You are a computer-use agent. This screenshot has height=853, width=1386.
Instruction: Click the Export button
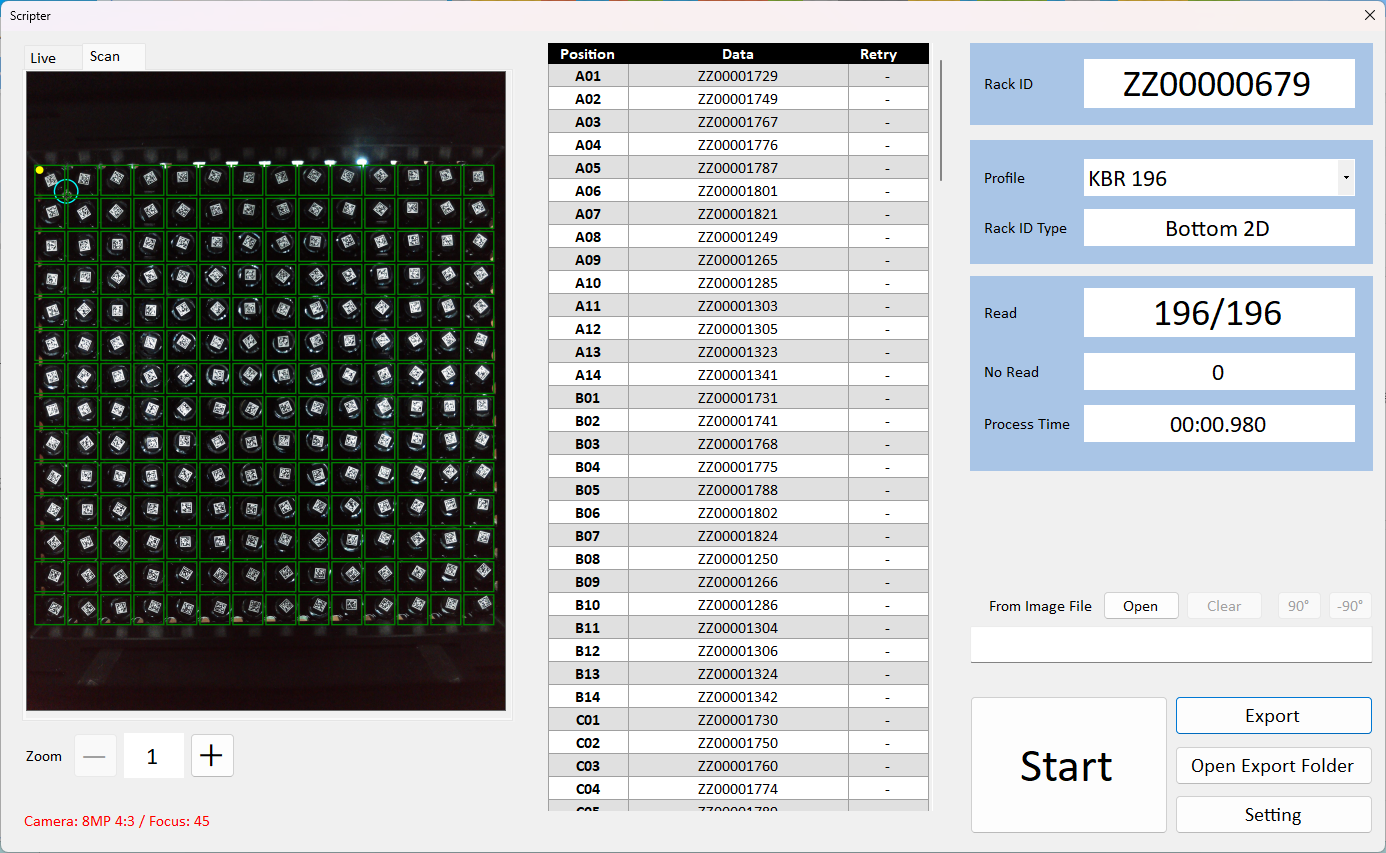click(x=1272, y=716)
